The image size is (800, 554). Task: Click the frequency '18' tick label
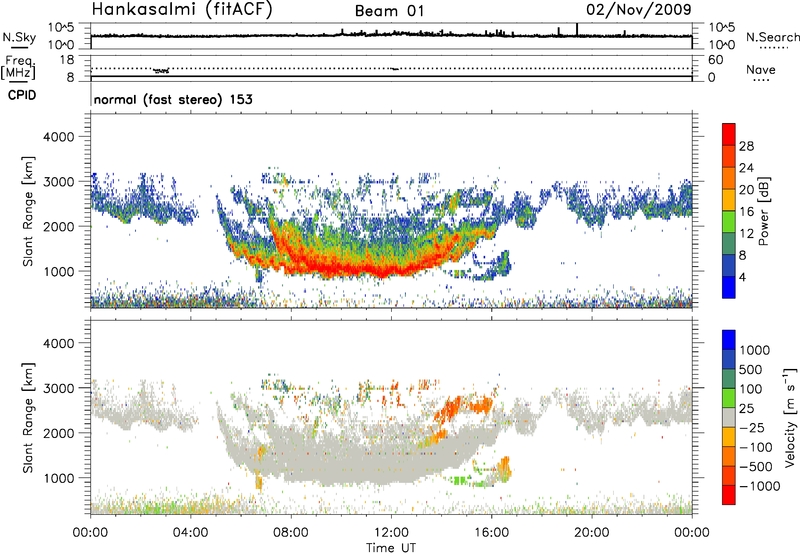[x=66, y=60]
